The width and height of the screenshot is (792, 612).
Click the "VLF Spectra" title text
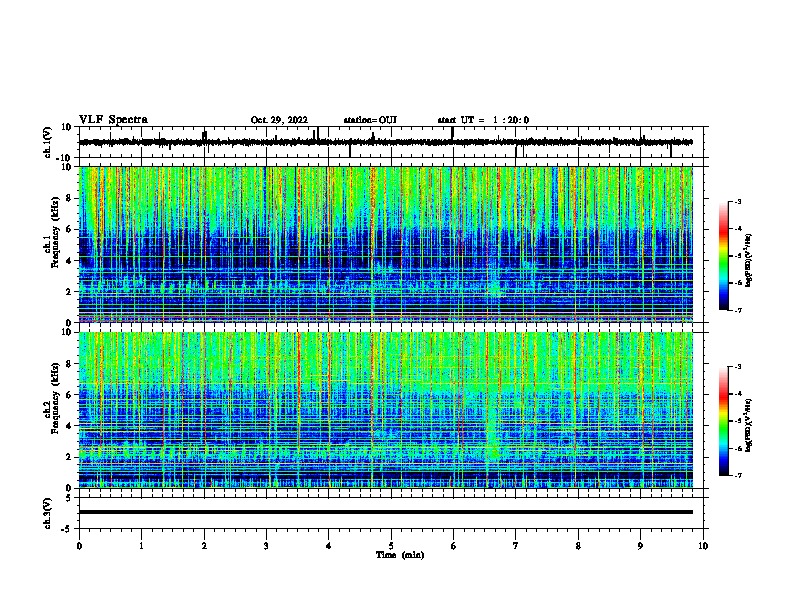pos(113,120)
